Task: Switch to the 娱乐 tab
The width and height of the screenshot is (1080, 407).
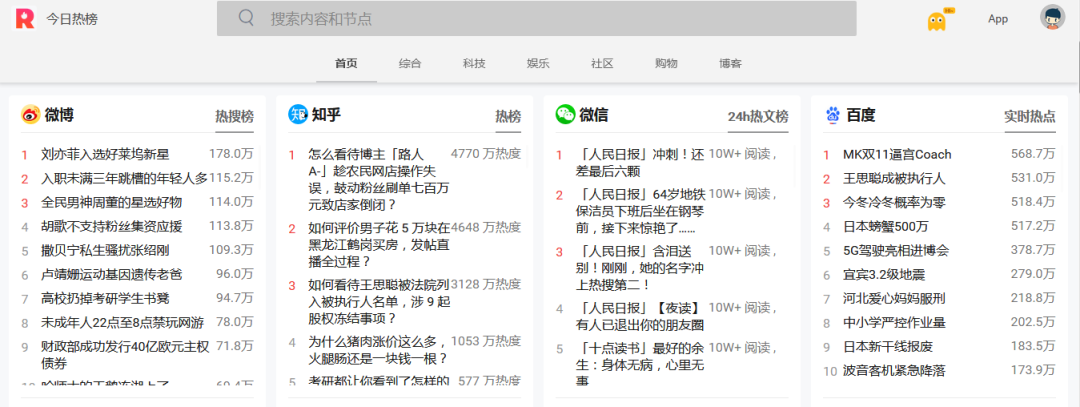Action: pyautogui.click(x=538, y=63)
